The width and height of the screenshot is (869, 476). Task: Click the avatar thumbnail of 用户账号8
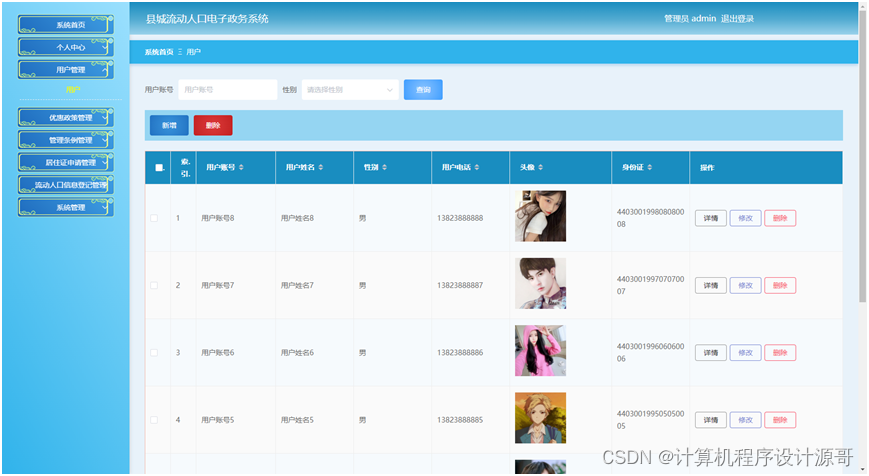540,216
